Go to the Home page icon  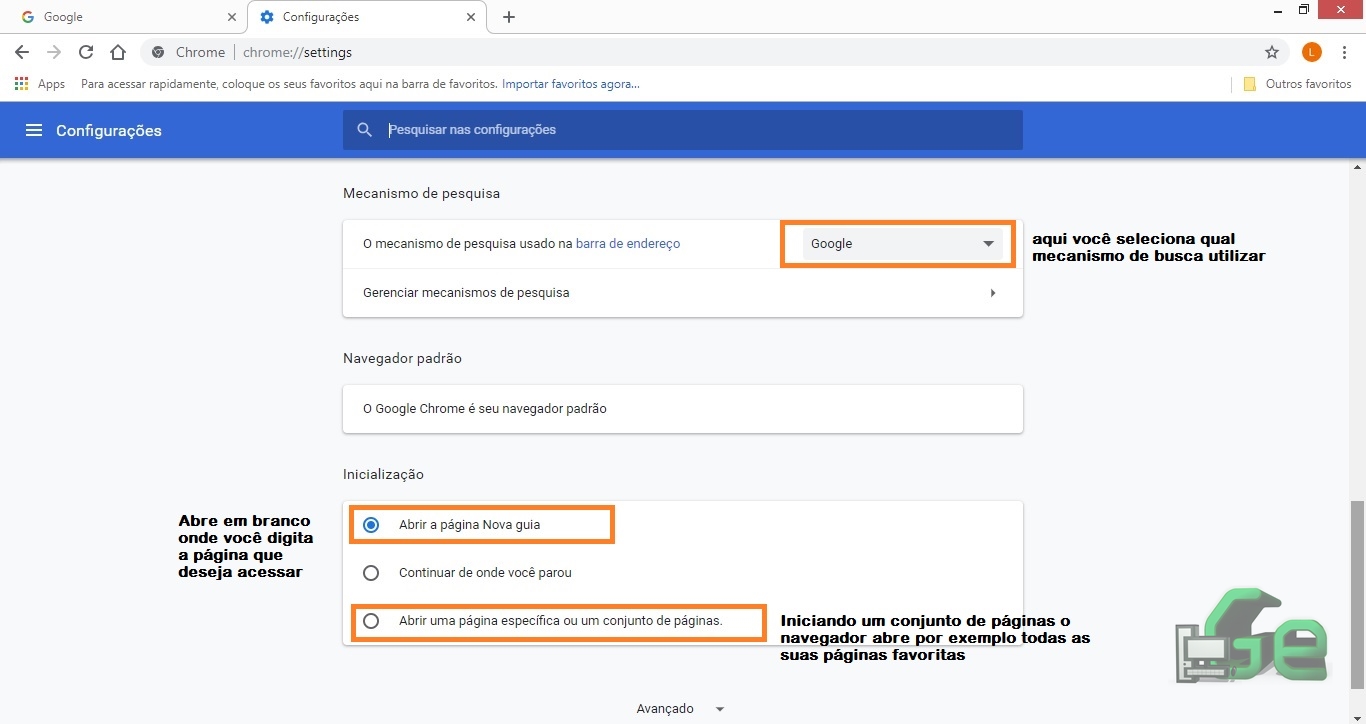118,52
